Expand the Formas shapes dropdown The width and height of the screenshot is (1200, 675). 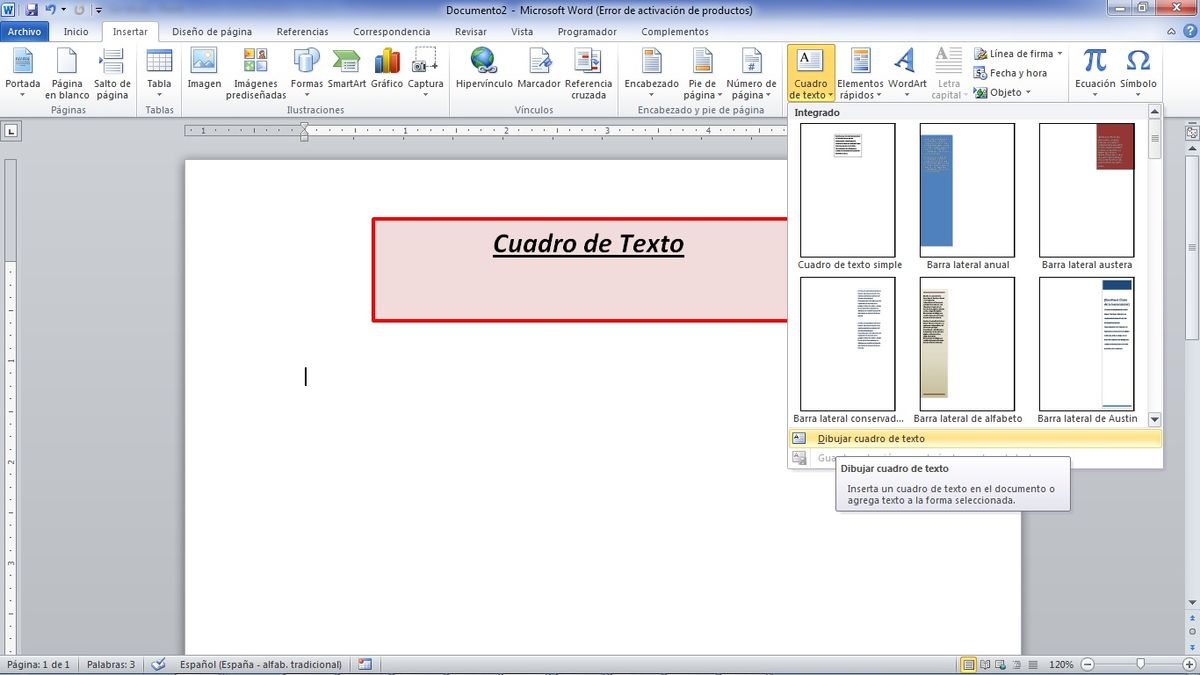306,73
